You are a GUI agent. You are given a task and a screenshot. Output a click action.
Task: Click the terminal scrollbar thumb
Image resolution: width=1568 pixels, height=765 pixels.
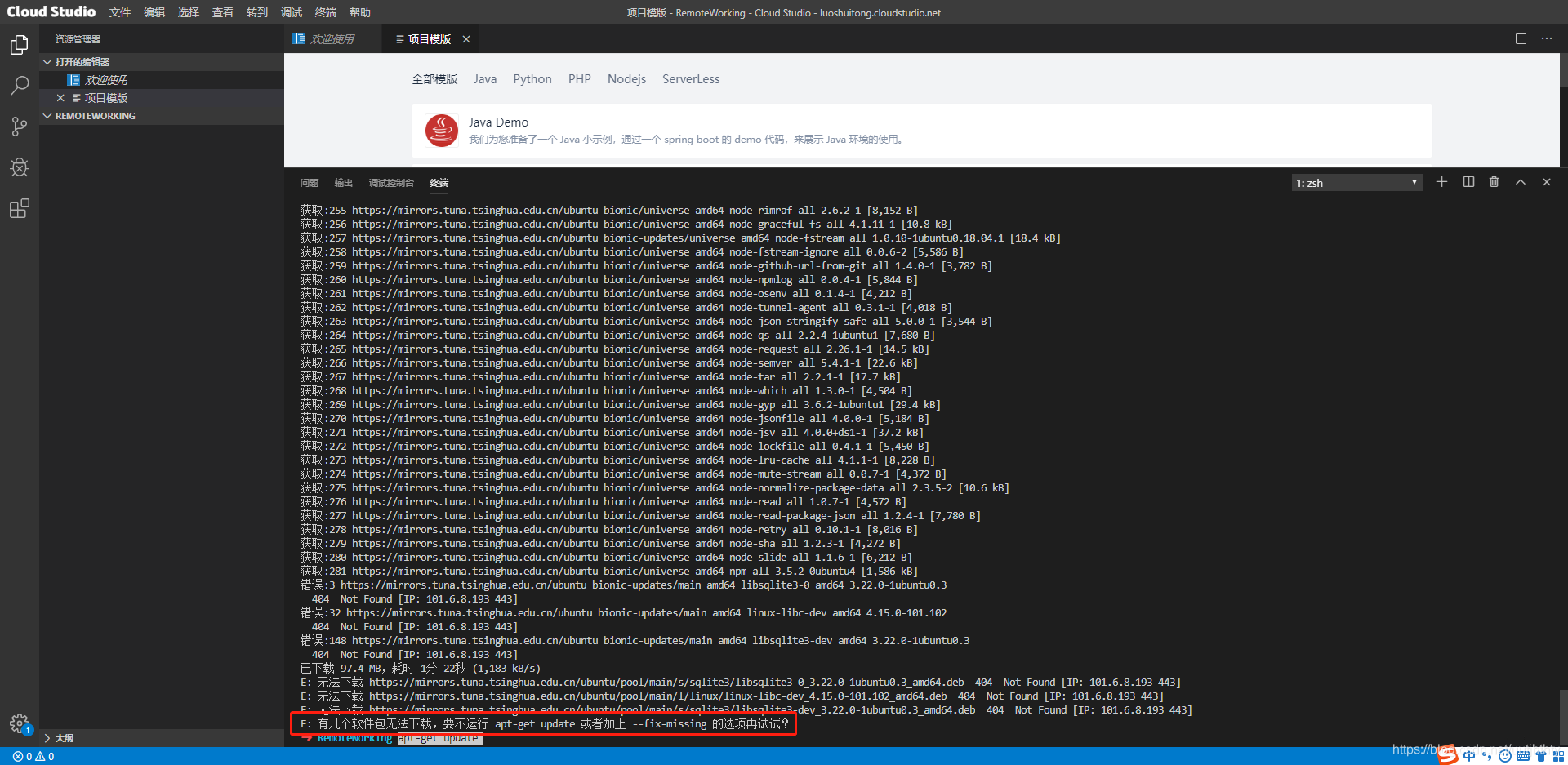tap(1563, 717)
